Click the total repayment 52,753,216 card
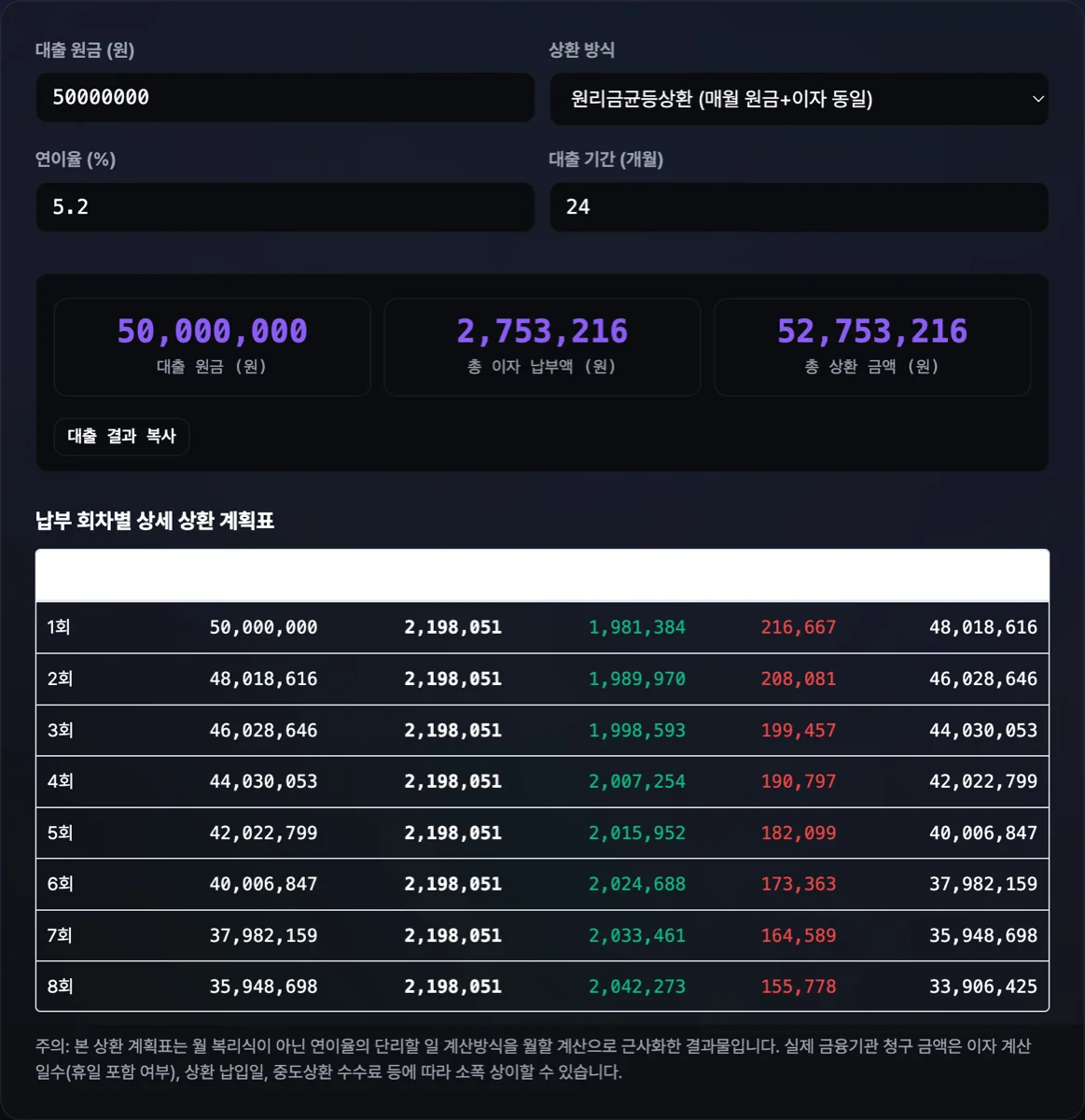Screen dimensions: 1085x1120 [872, 347]
